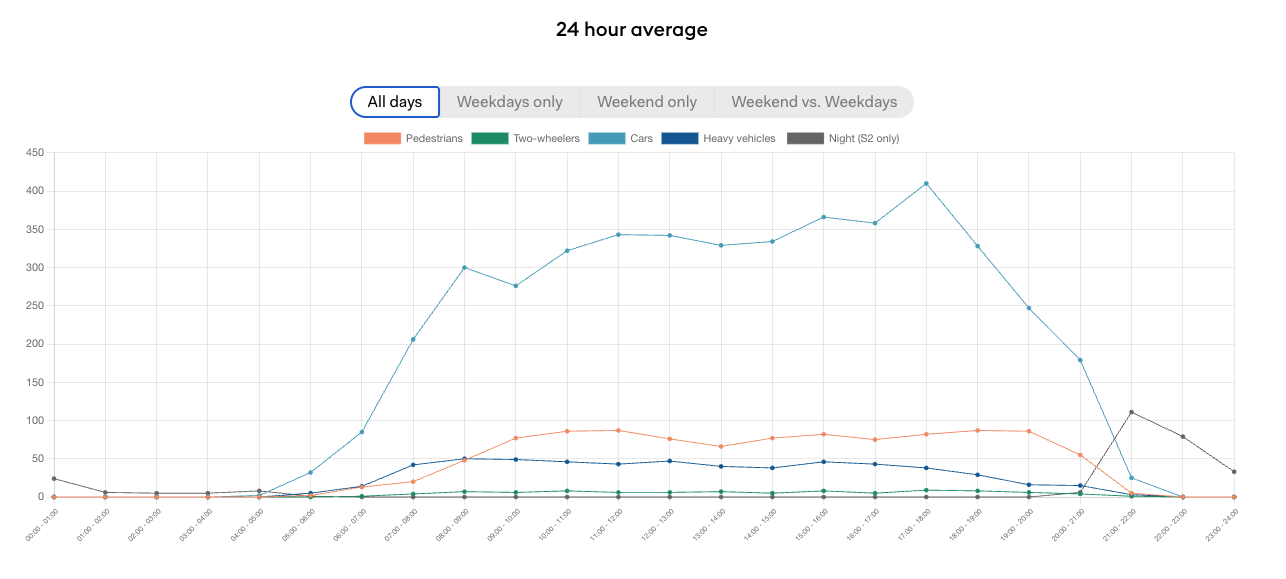
Task: Click Heavy vehicles point at 07:00 - 08:00
Action: point(413,465)
